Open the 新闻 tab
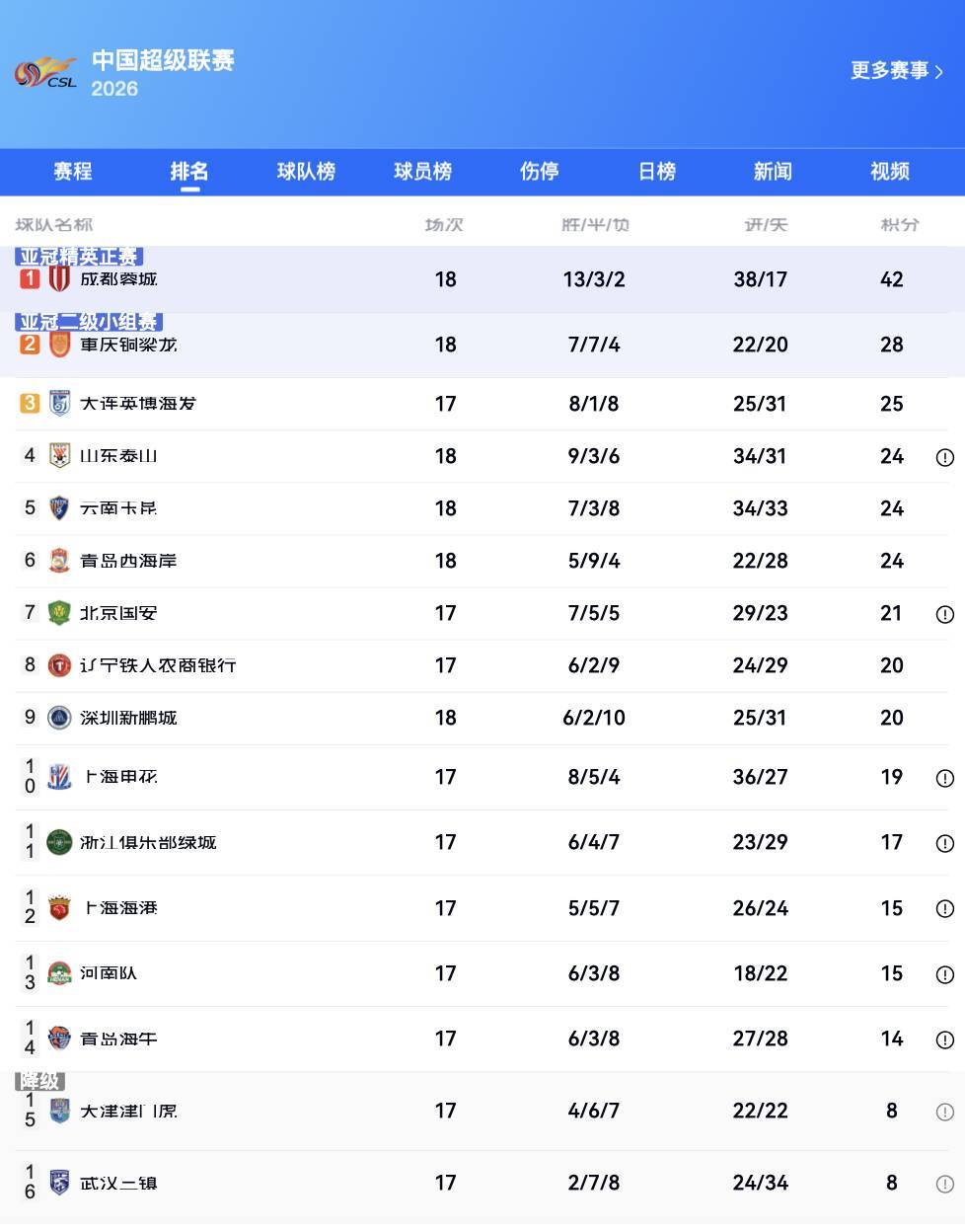Viewport: 965px width, 1232px height. pyautogui.click(x=773, y=172)
